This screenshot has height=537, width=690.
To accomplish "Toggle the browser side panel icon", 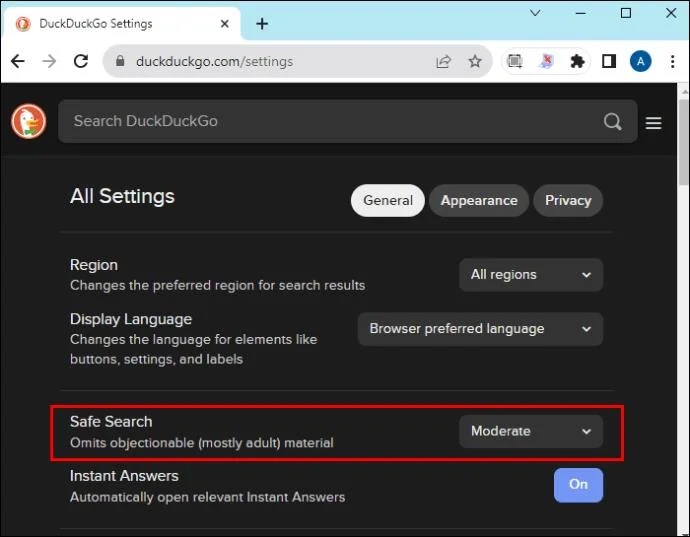I will (x=609, y=61).
